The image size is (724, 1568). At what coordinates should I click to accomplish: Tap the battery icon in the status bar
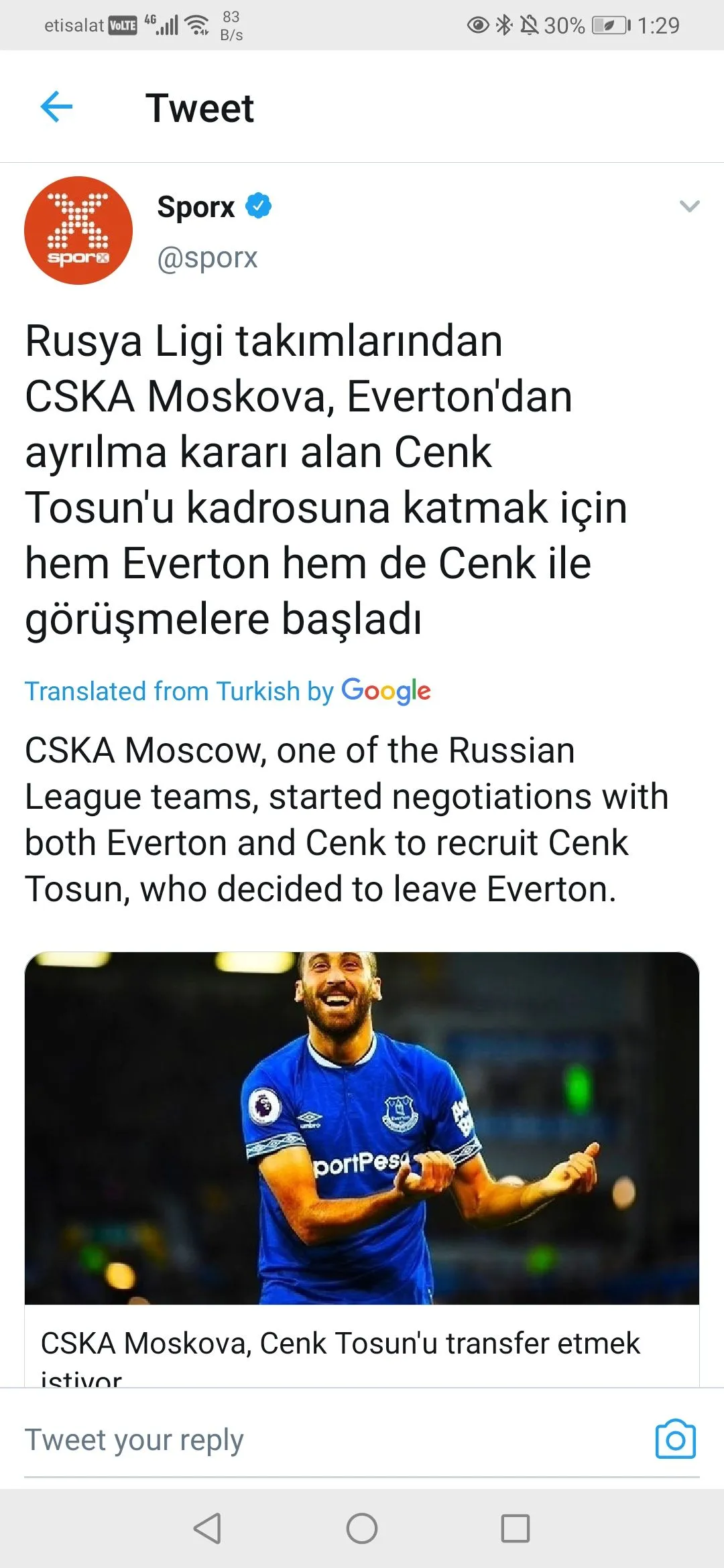611,25
